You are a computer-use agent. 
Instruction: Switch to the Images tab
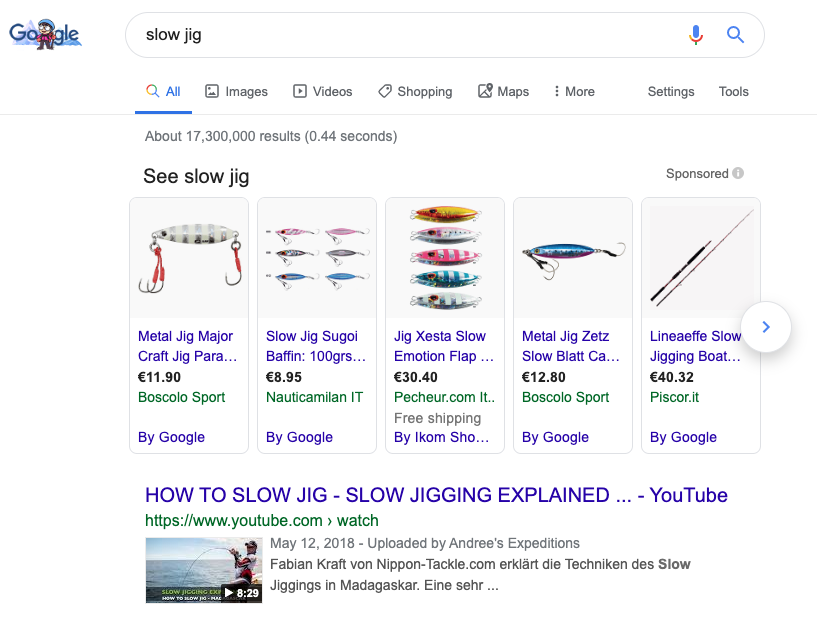(x=236, y=92)
